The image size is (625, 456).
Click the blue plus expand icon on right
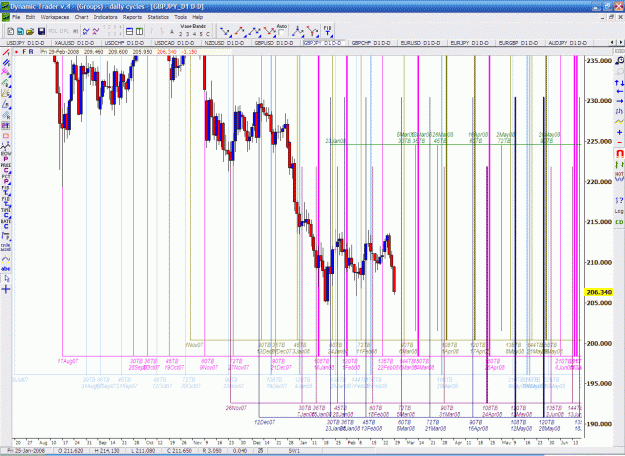coord(619,132)
